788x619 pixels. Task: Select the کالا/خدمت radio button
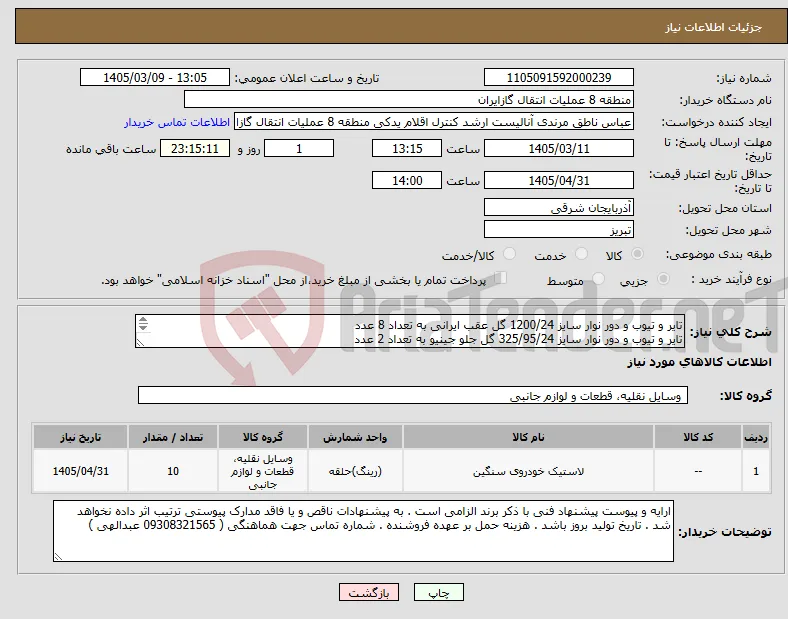509,254
